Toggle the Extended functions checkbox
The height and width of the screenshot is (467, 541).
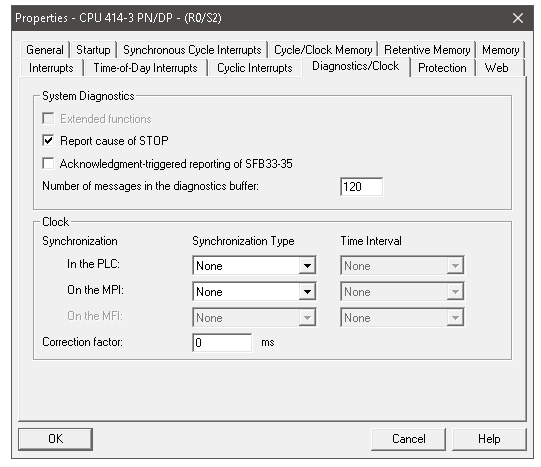tap(48, 119)
